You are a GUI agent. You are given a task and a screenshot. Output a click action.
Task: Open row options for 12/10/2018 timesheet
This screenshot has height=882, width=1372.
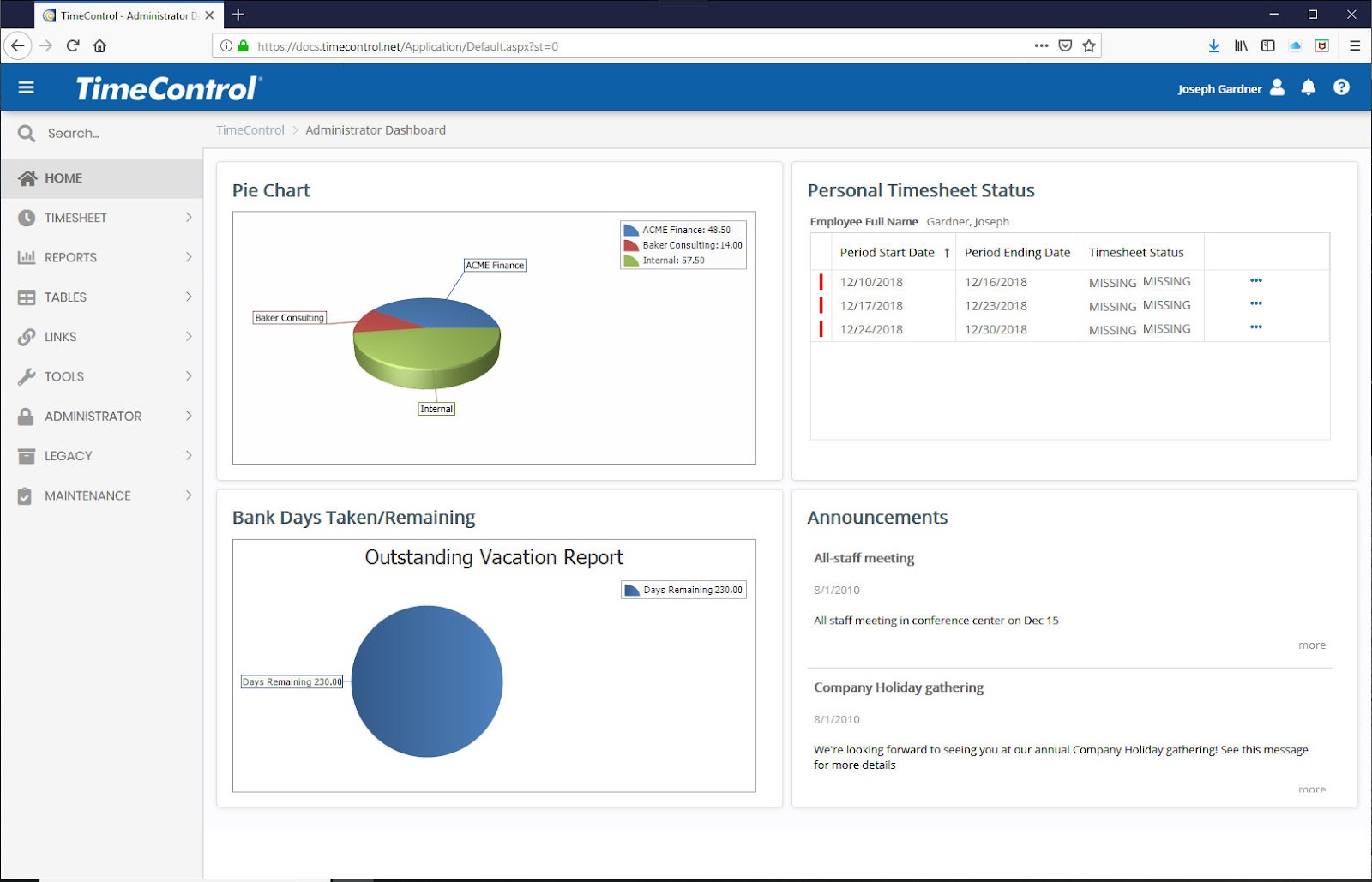1256,281
